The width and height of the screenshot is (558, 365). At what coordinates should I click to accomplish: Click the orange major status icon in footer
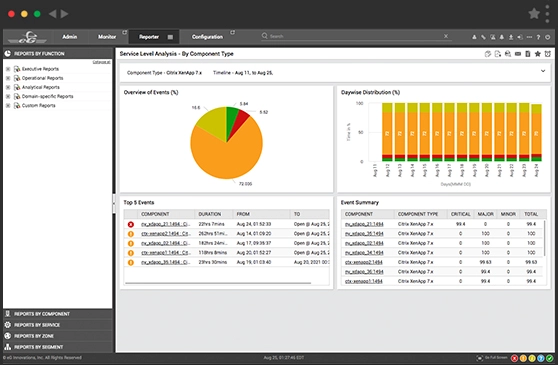pos(523,358)
